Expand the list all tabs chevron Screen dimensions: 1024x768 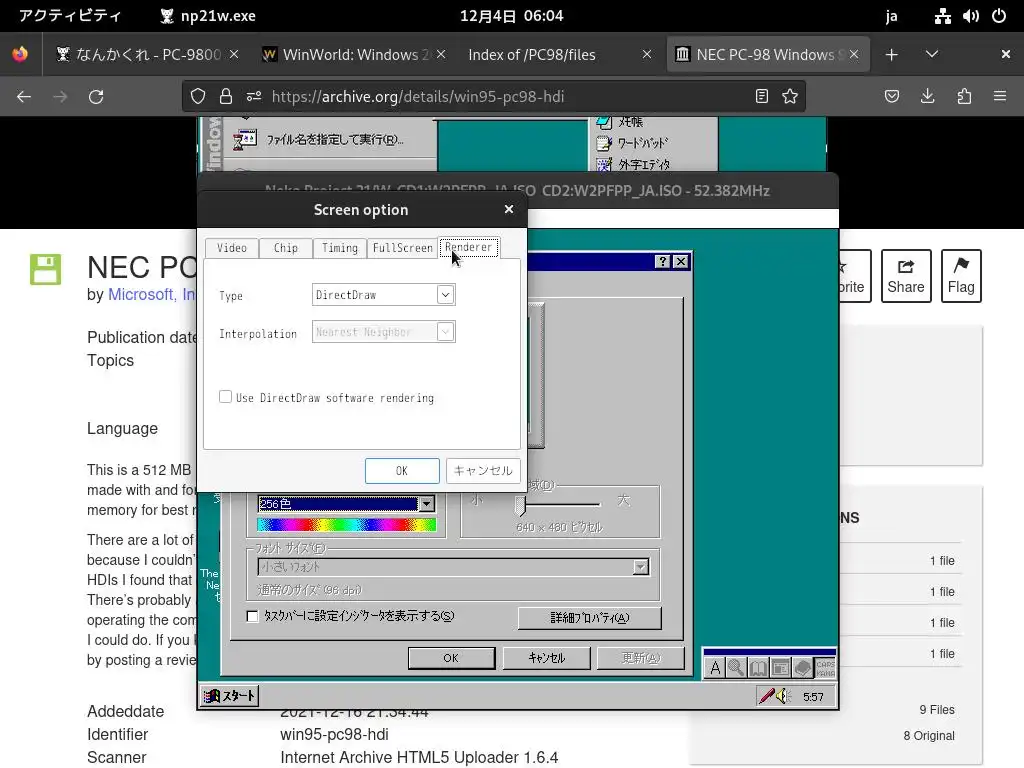(932, 54)
